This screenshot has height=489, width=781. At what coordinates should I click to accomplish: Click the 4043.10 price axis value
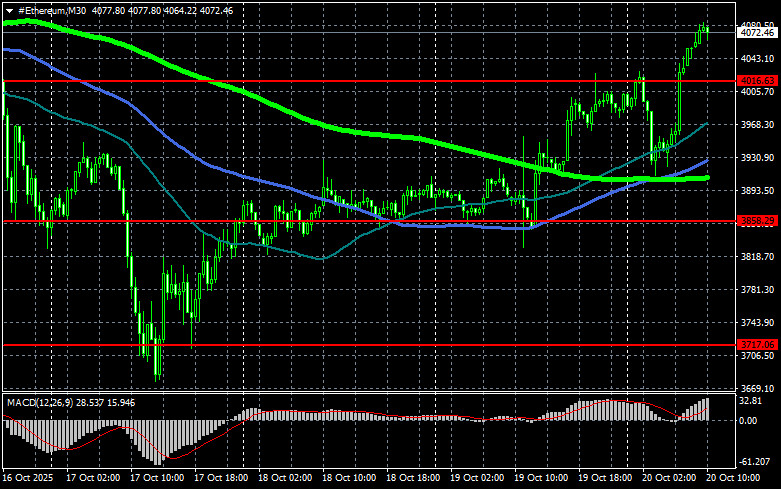pos(757,59)
